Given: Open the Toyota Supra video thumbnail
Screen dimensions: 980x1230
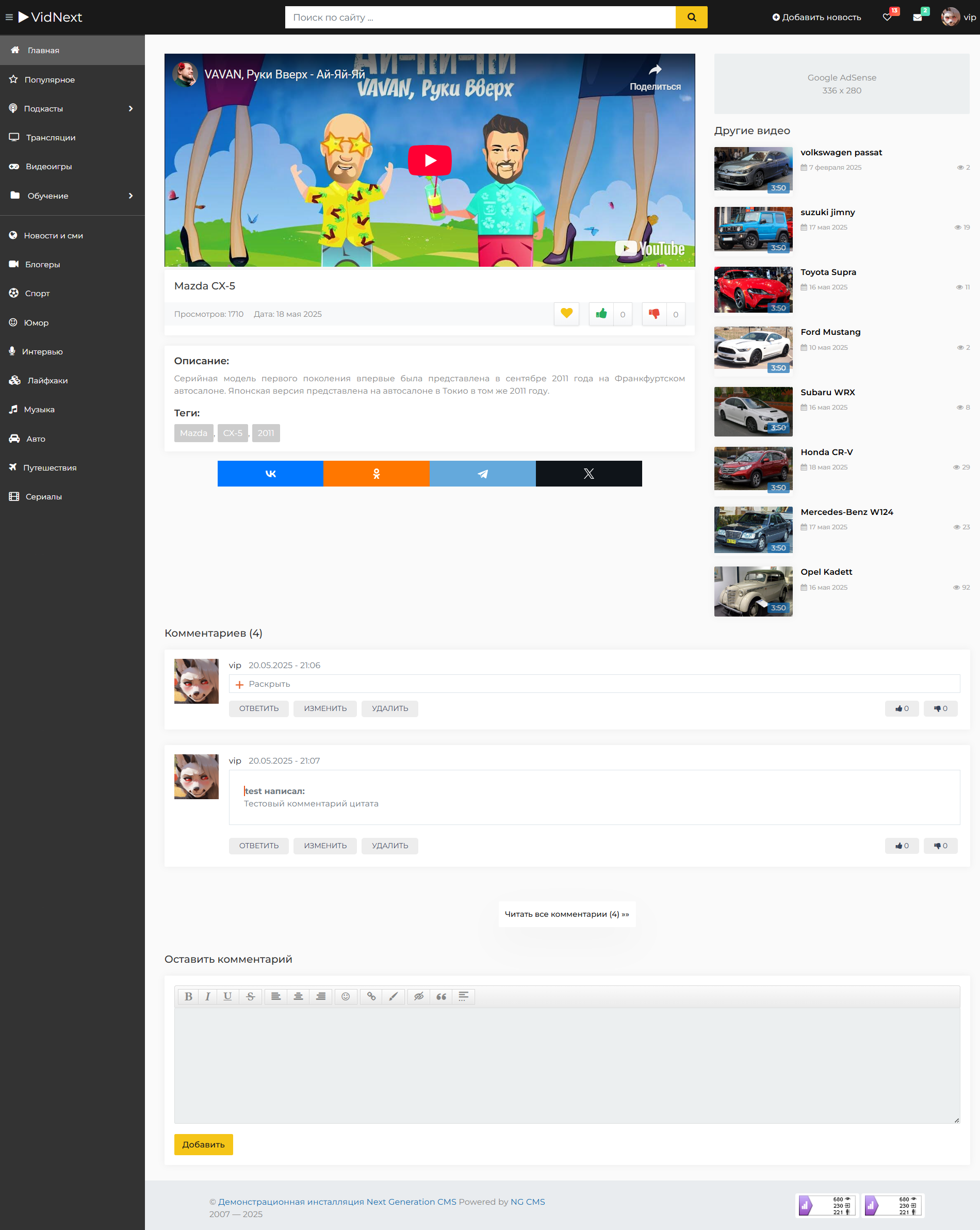Looking at the screenshot, I should [x=753, y=290].
